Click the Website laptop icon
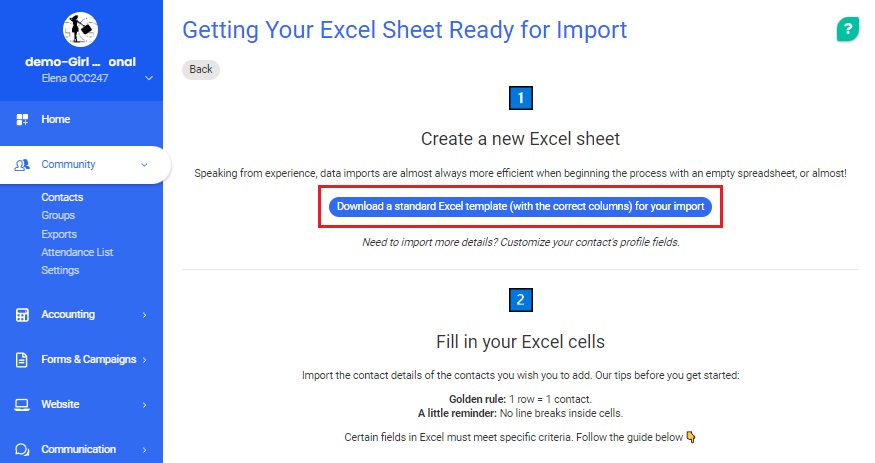Viewport: 875px width, 463px height. (x=22, y=405)
